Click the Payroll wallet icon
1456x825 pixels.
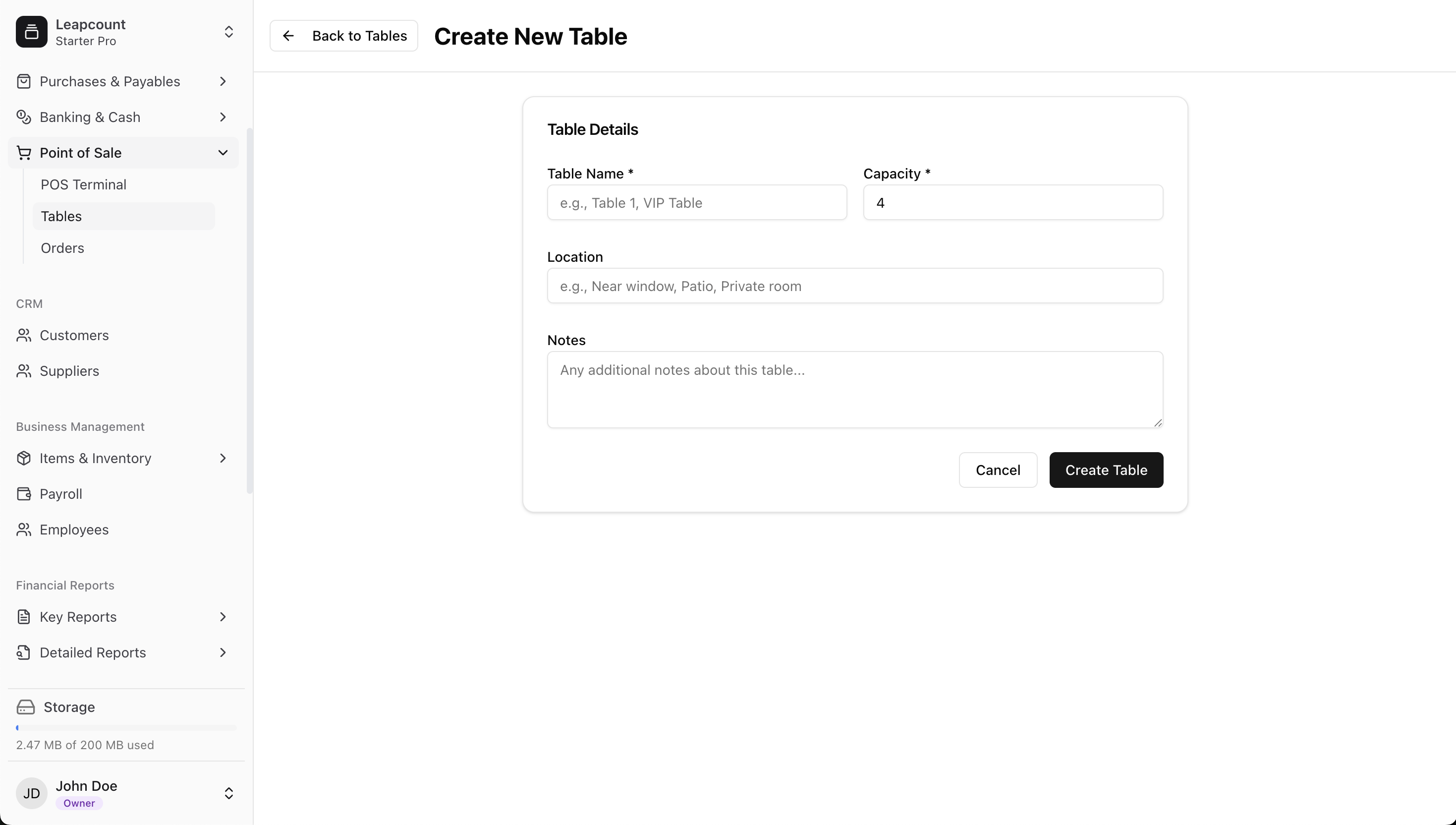[24, 494]
